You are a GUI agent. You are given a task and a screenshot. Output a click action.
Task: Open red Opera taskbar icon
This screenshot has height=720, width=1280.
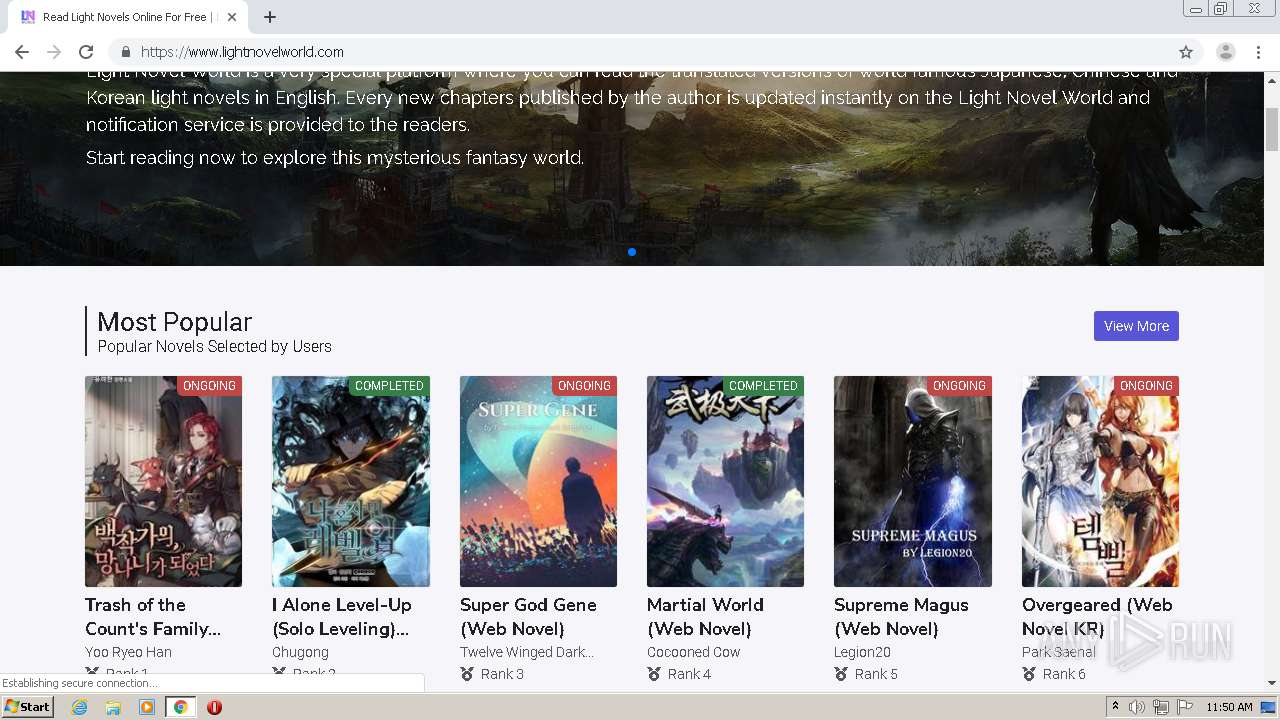(x=214, y=707)
